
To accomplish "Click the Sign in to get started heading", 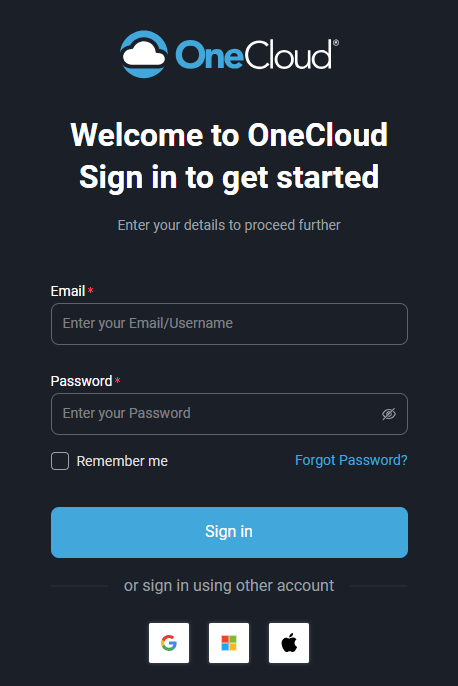I will click(229, 178).
